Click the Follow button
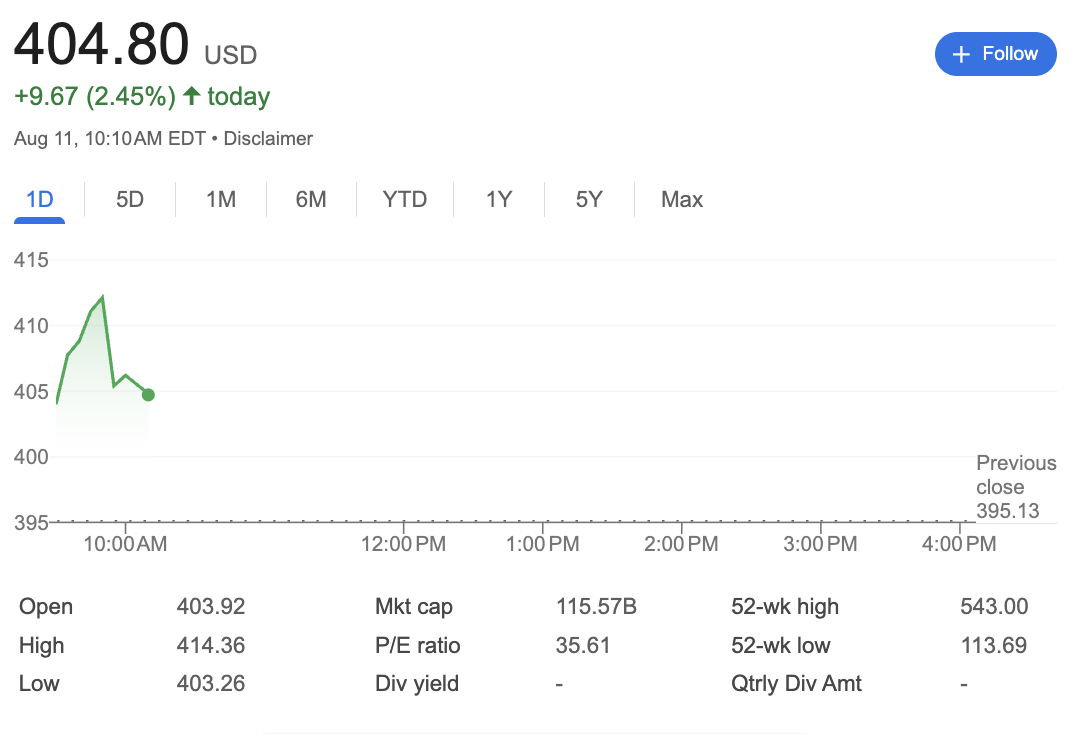 [996, 54]
